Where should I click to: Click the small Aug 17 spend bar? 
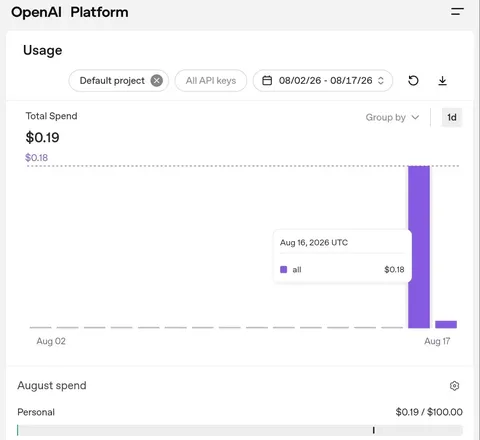click(x=446, y=324)
